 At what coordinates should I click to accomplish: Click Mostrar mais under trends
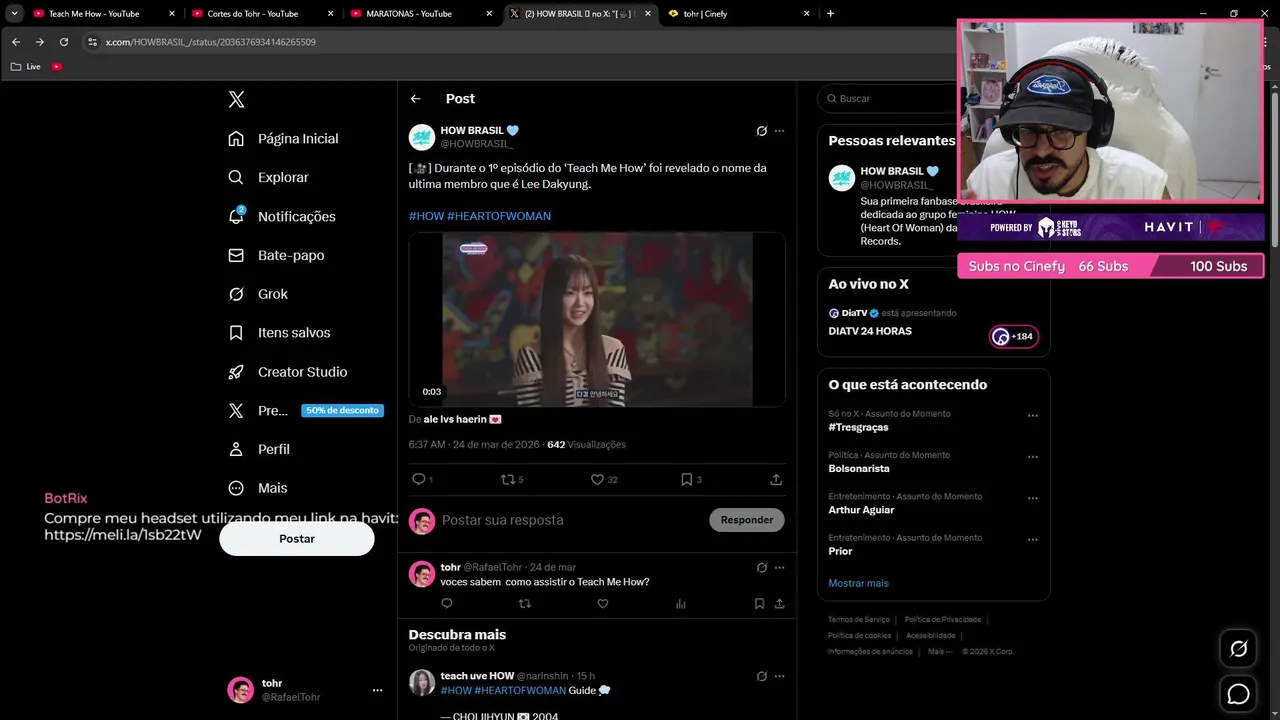[x=858, y=583]
